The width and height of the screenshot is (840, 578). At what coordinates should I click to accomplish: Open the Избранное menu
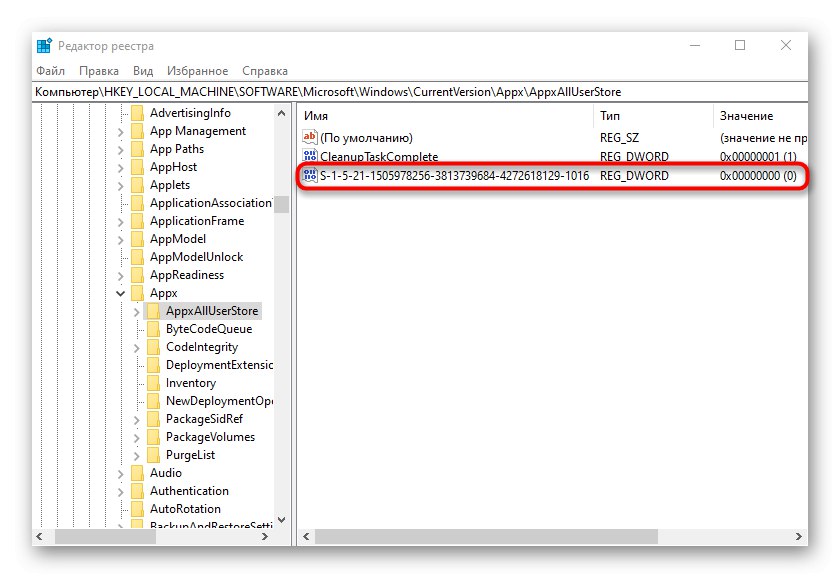[x=198, y=71]
